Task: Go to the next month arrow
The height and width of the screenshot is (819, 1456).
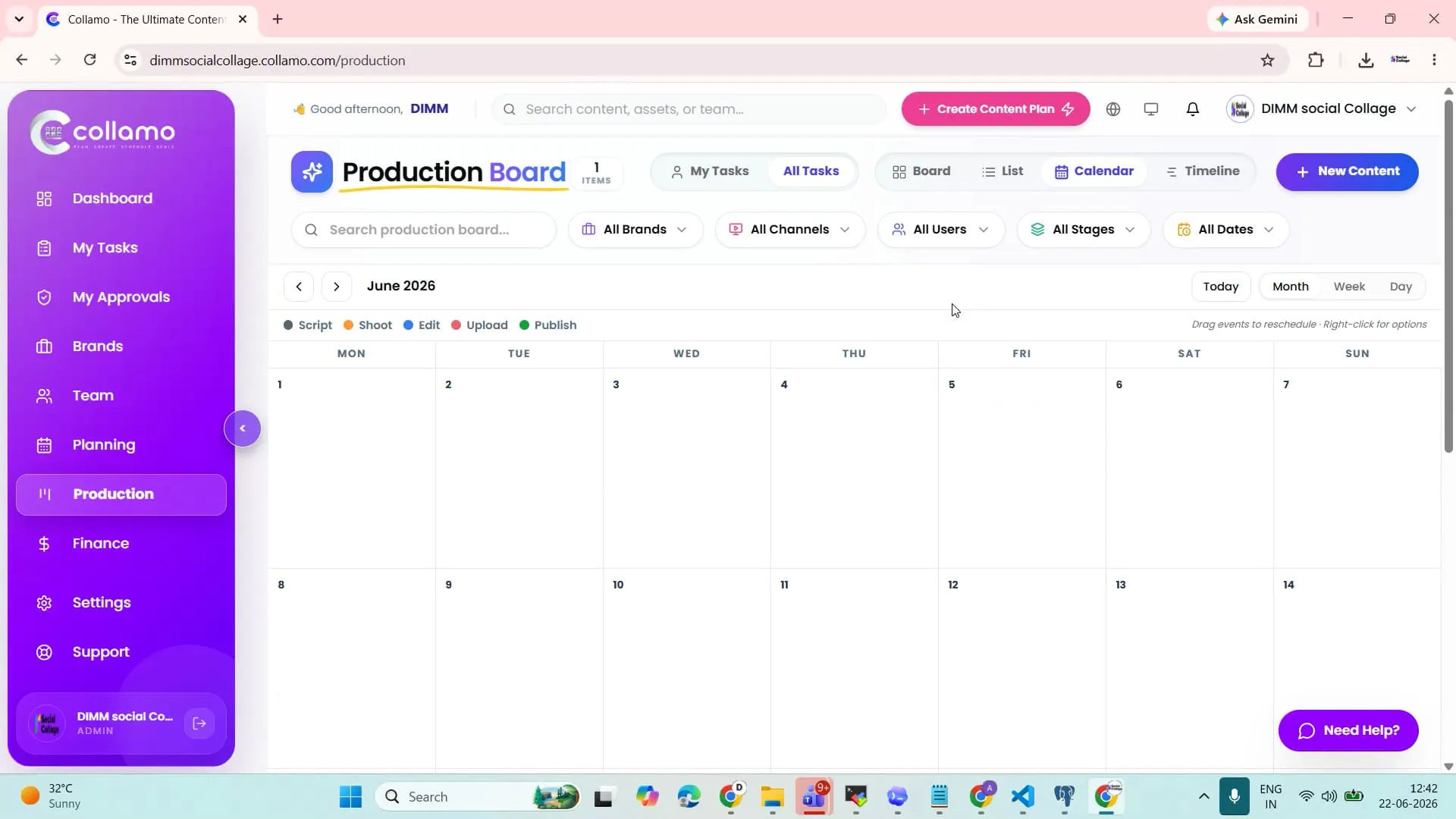Action: click(x=337, y=287)
